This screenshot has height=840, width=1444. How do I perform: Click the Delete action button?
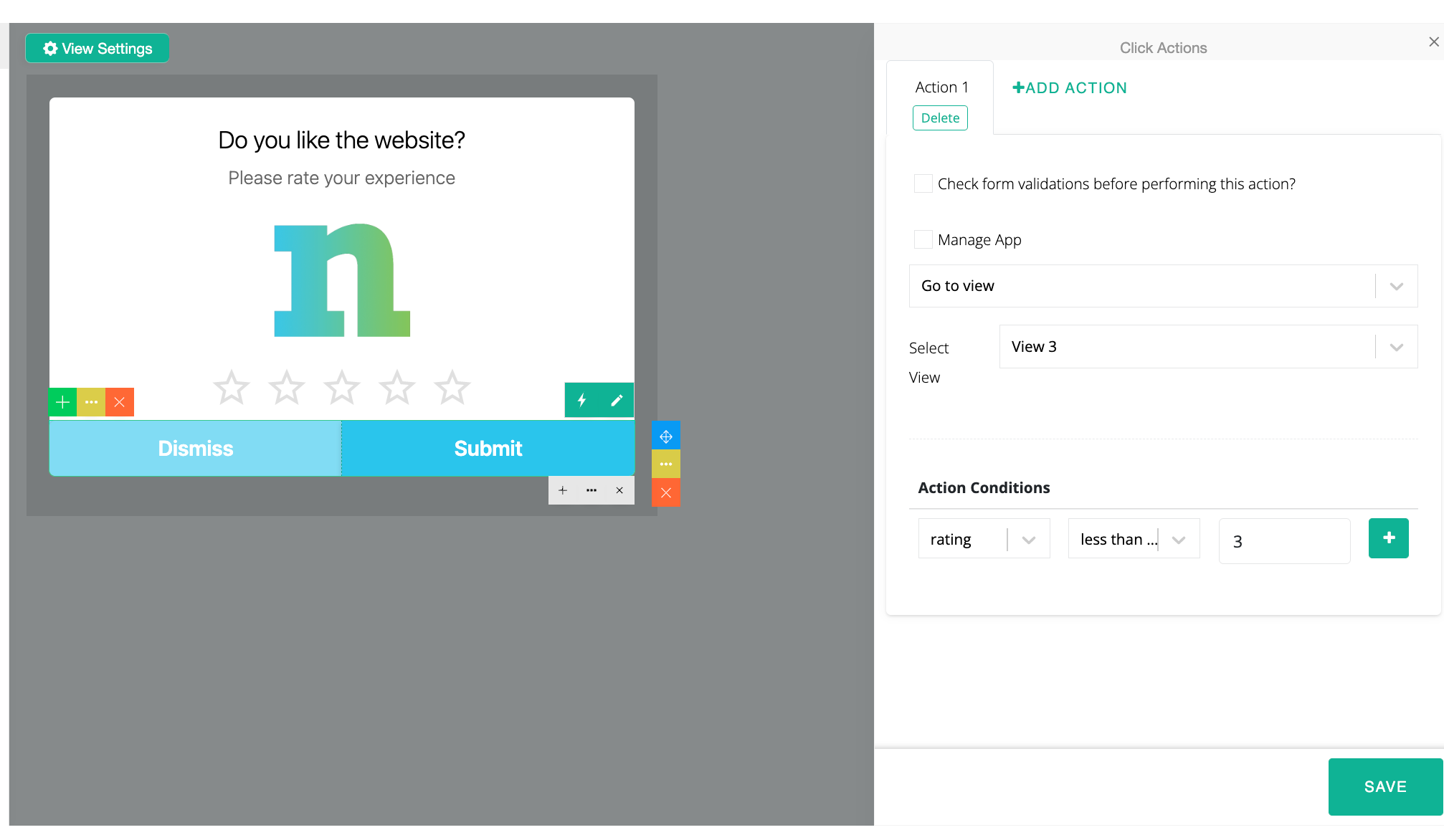click(x=940, y=118)
